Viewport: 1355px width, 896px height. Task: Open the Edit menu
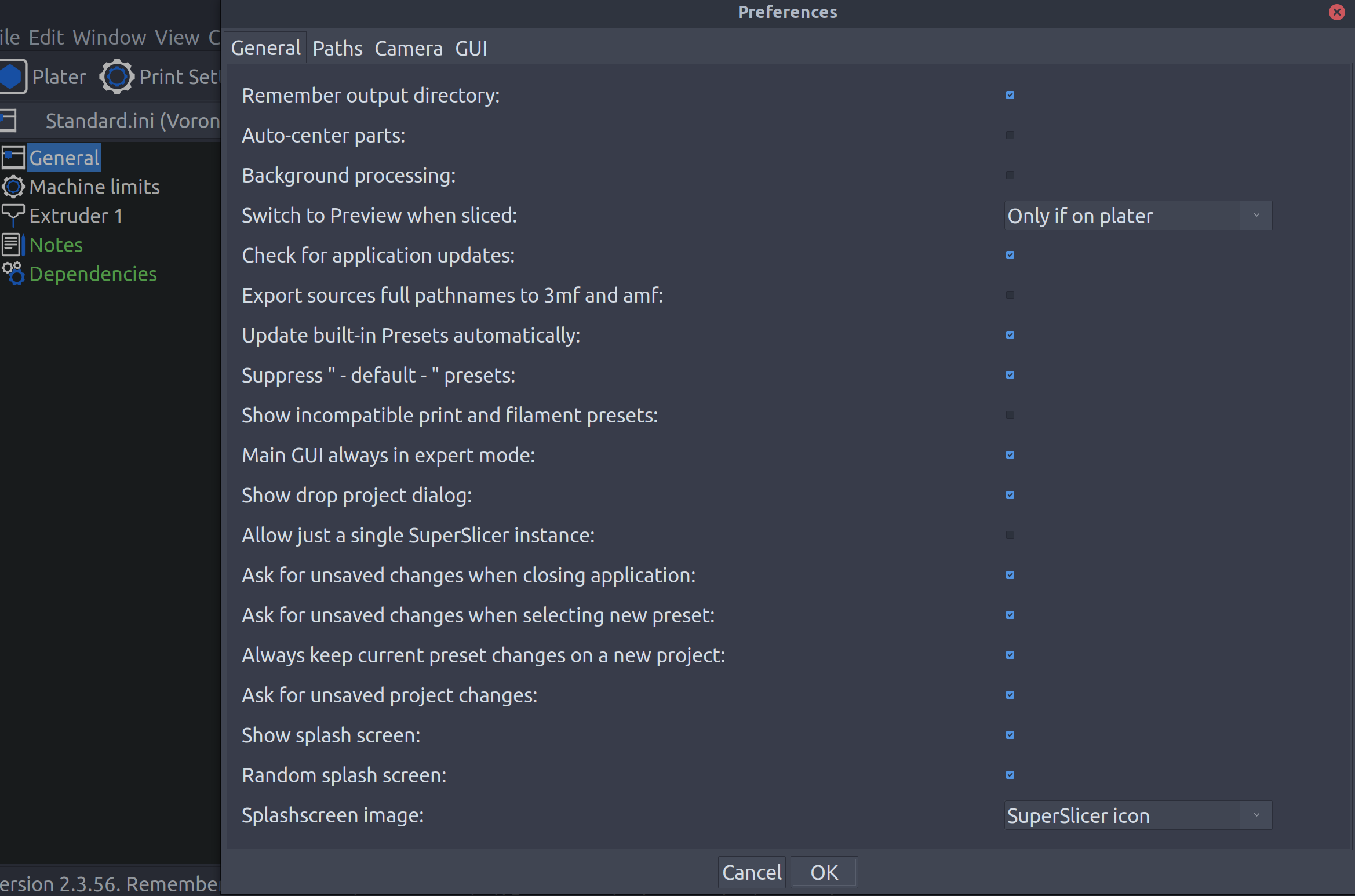45,37
